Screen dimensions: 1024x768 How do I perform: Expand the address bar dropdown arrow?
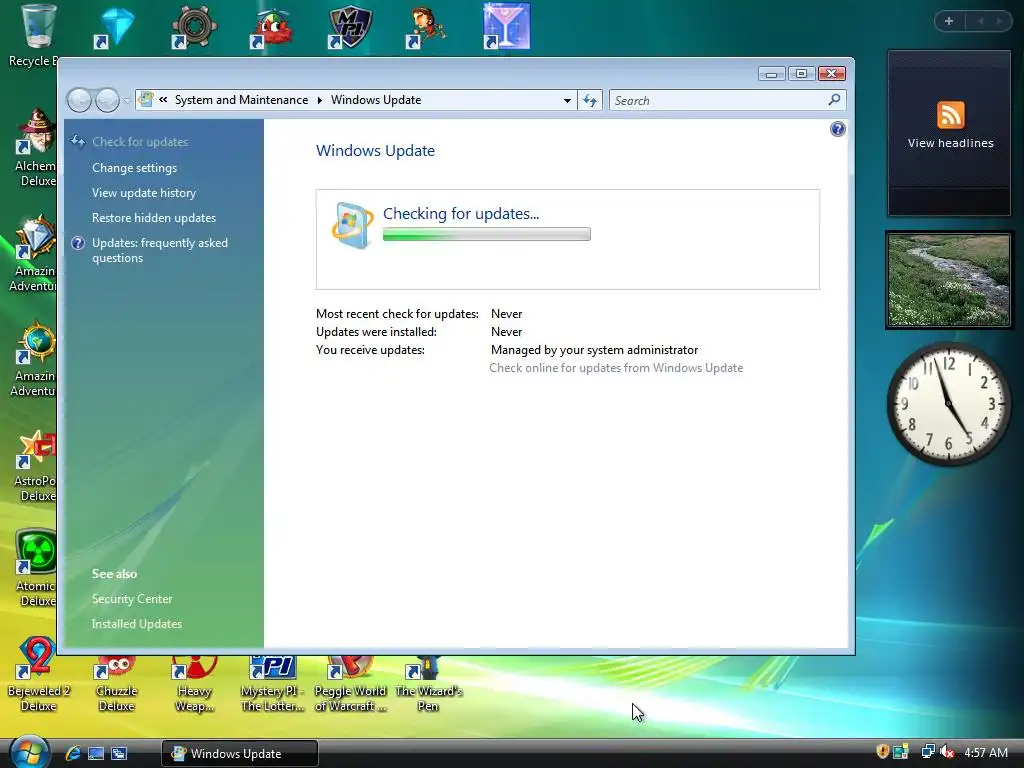click(x=567, y=101)
